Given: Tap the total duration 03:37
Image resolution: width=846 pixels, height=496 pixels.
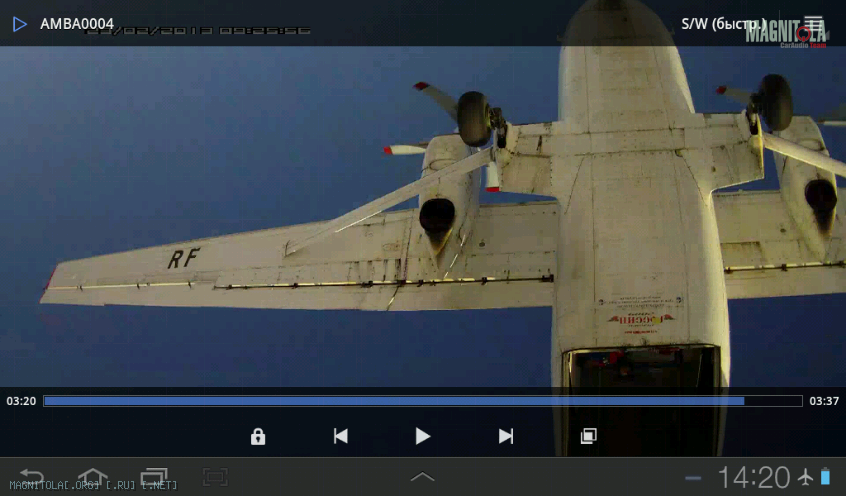Looking at the screenshot, I should 824,401.
